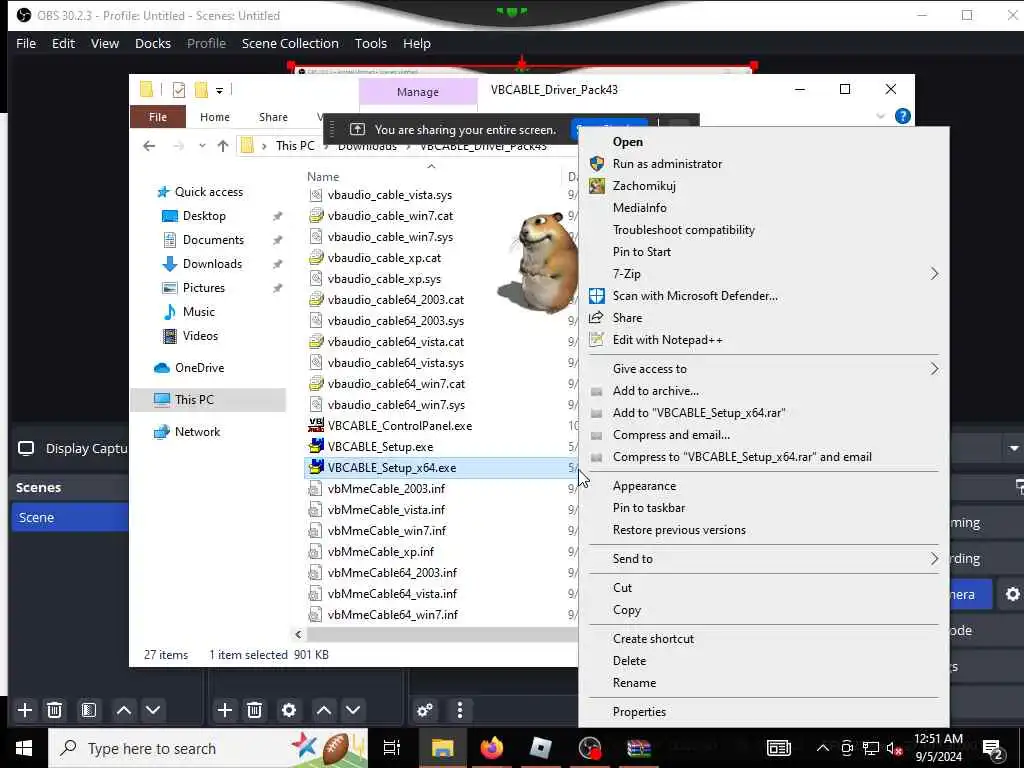
Task: Go up one folder level arrow
Action: click(223, 146)
